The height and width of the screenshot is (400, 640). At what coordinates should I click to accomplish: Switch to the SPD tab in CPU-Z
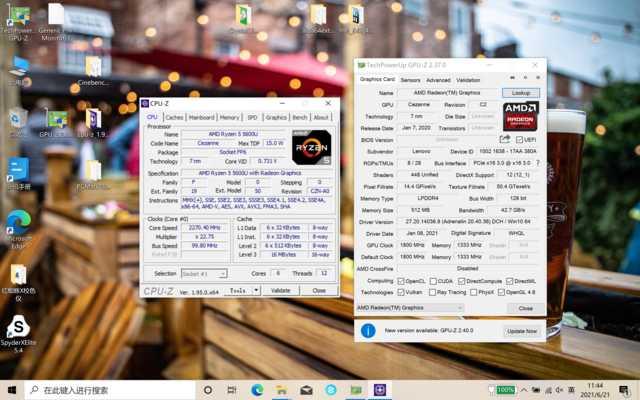click(x=253, y=118)
